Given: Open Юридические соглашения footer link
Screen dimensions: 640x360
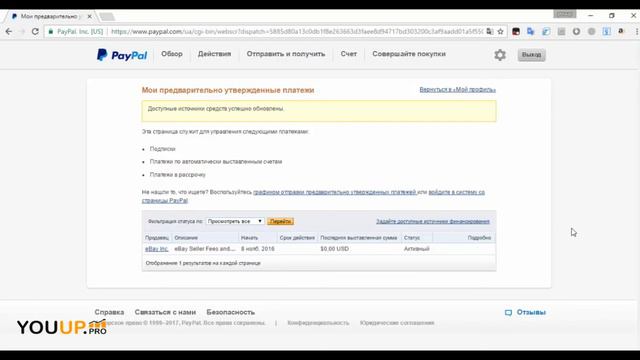Looking at the screenshot, I should 397,323.
